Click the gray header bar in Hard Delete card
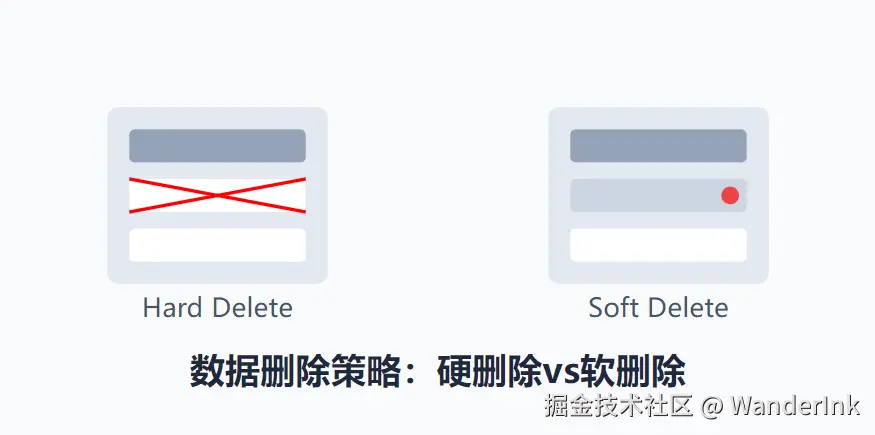 217,146
